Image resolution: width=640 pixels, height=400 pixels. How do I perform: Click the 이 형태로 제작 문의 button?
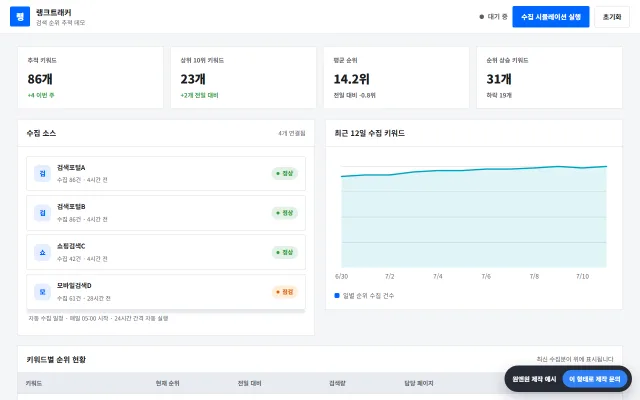594,379
